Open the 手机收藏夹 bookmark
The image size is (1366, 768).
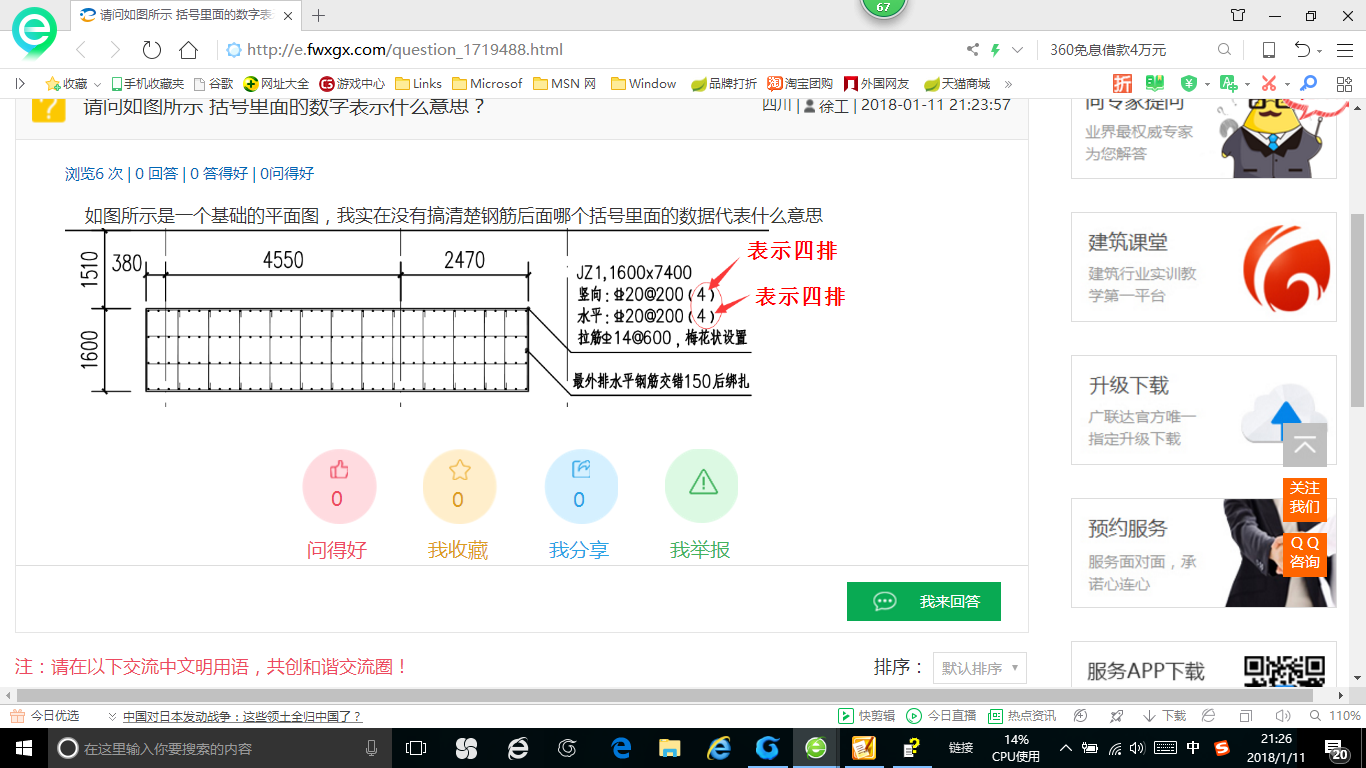coord(148,84)
